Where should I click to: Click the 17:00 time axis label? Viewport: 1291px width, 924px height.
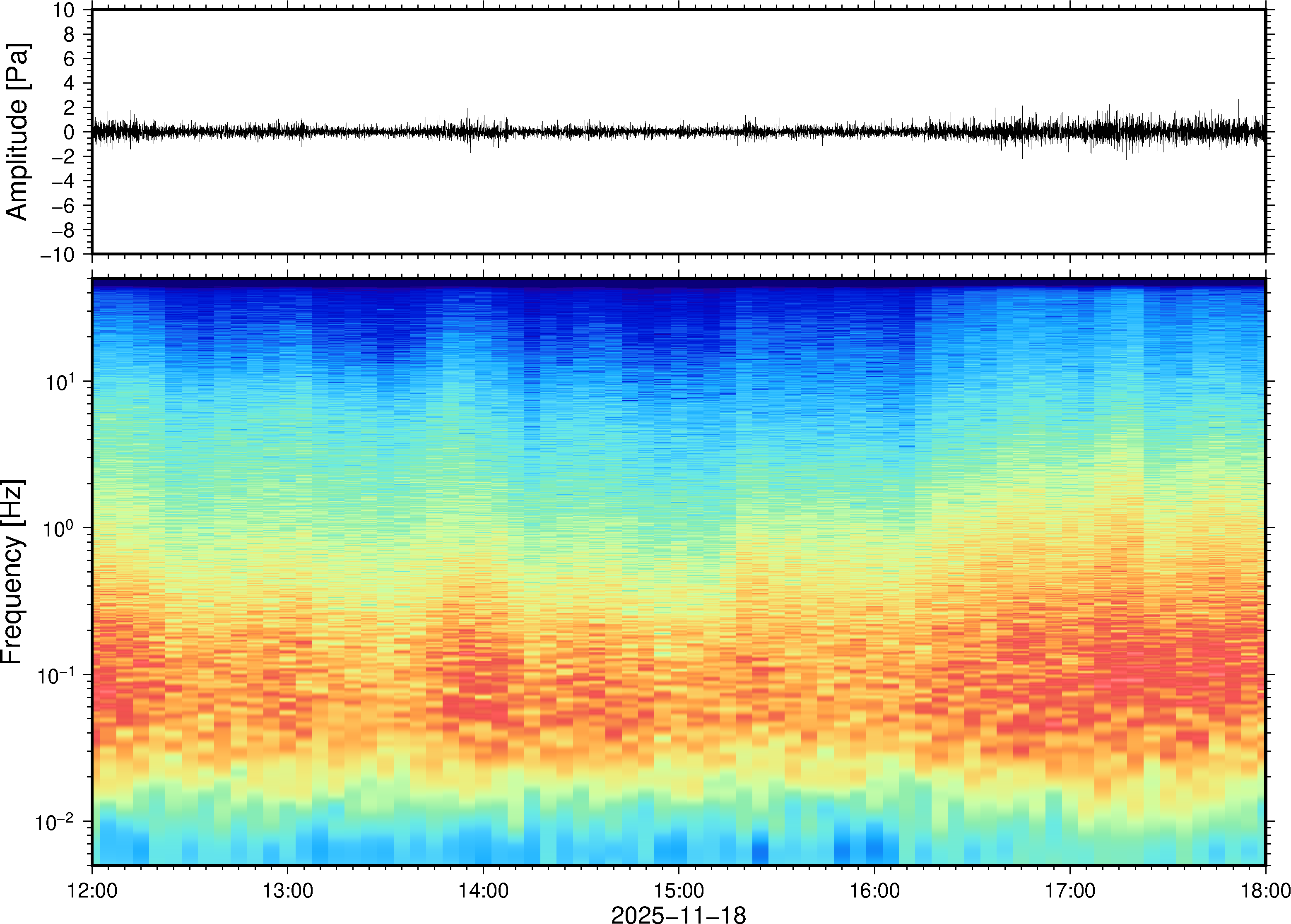click(1069, 890)
